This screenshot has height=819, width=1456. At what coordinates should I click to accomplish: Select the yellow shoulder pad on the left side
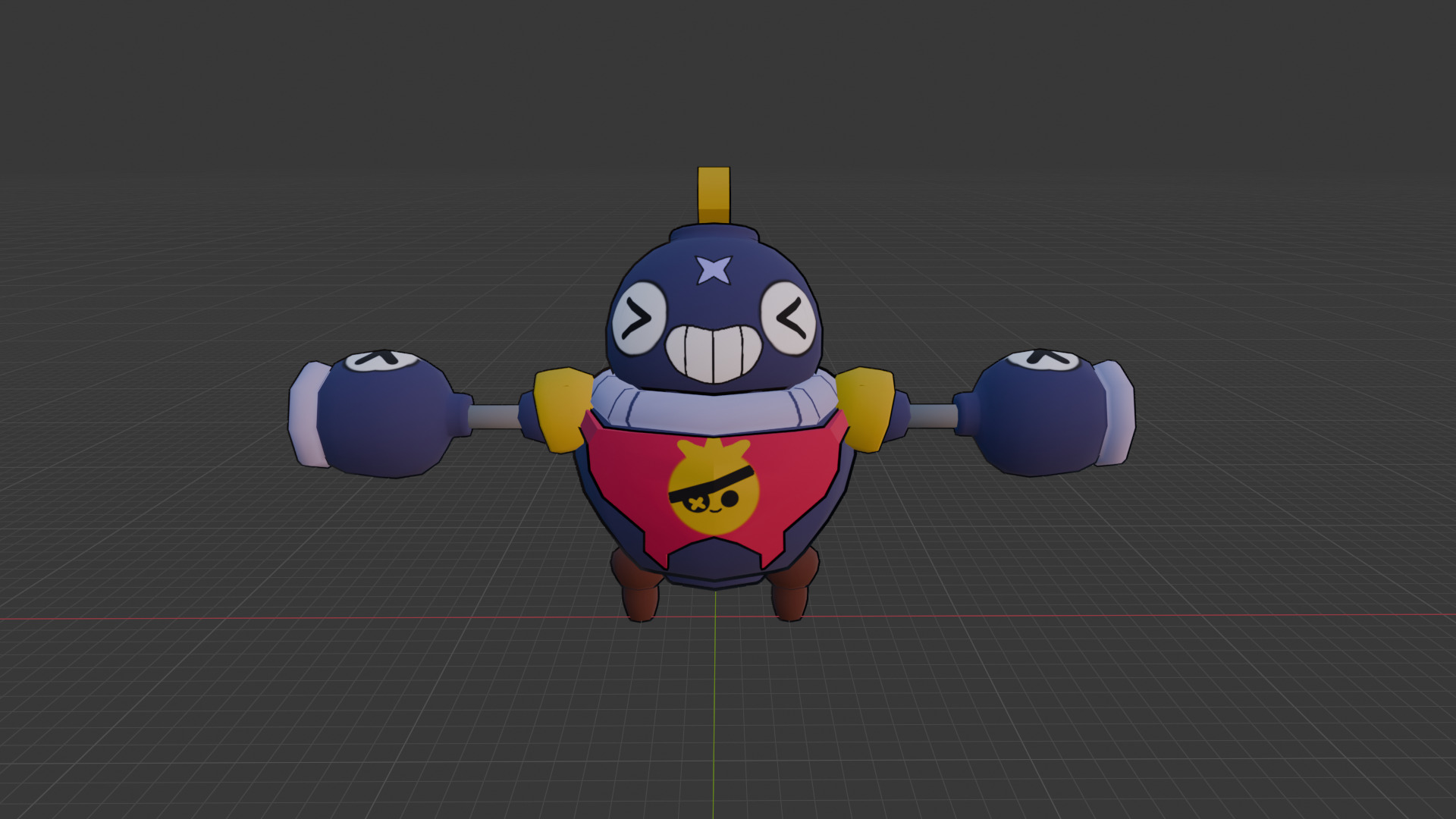[563, 409]
